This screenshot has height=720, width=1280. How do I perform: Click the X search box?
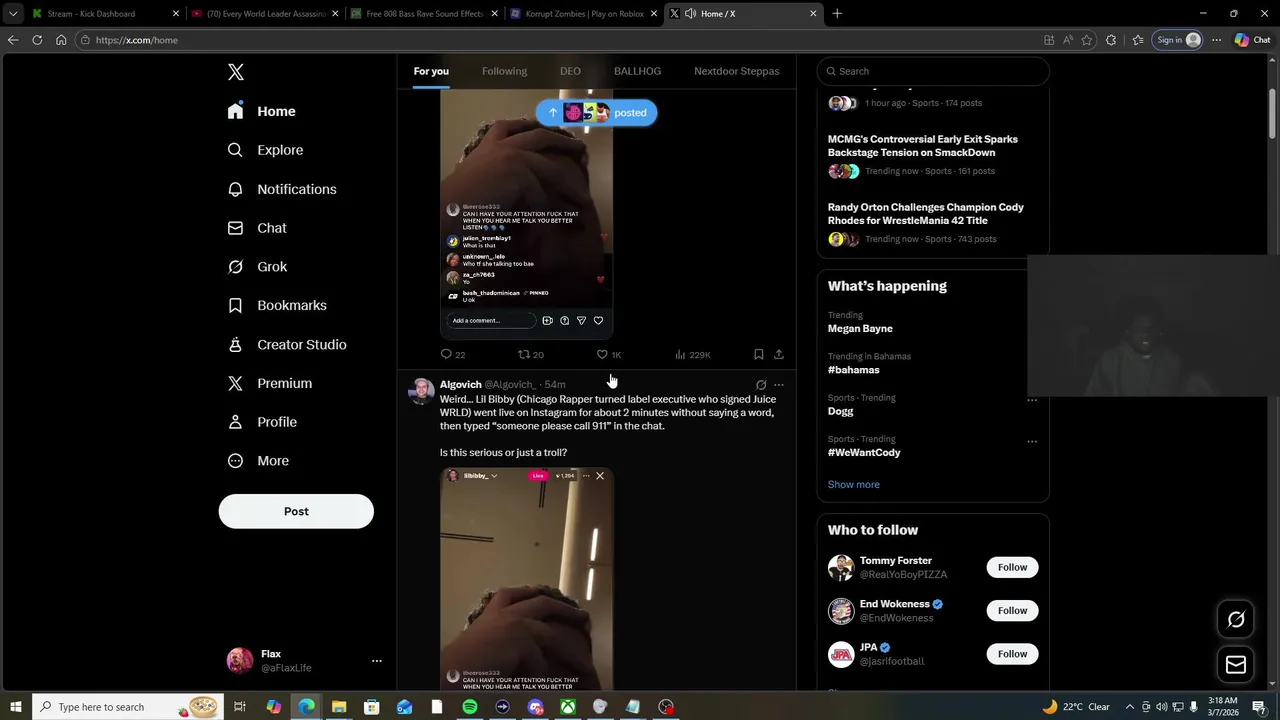[x=933, y=71]
